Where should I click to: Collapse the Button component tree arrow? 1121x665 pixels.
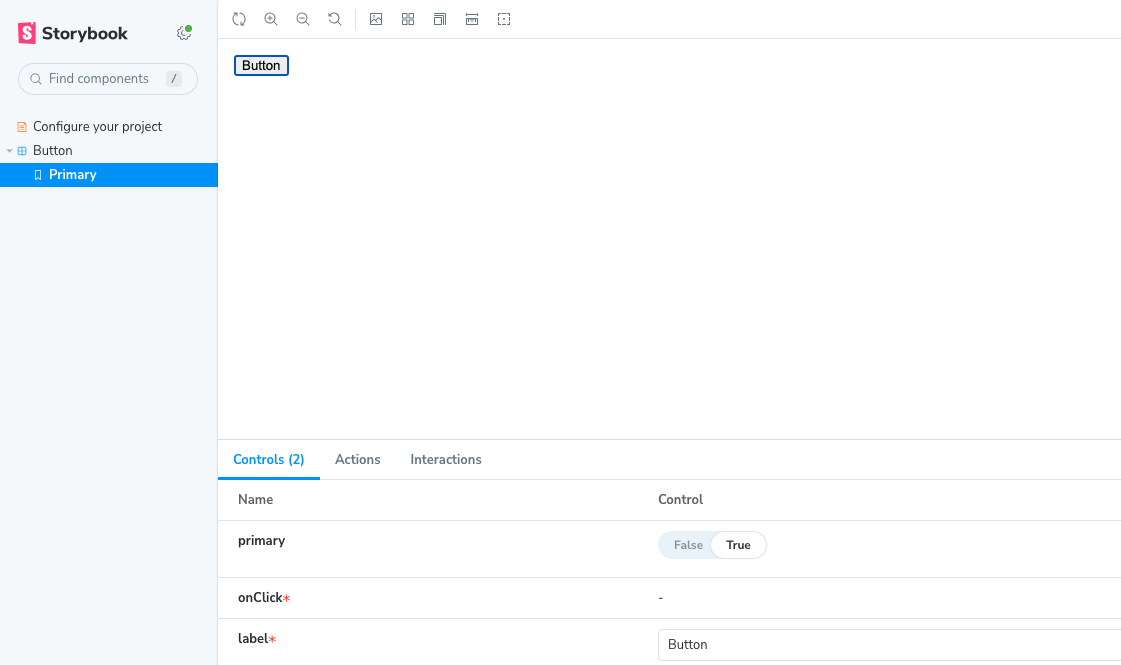click(x=10, y=151)
